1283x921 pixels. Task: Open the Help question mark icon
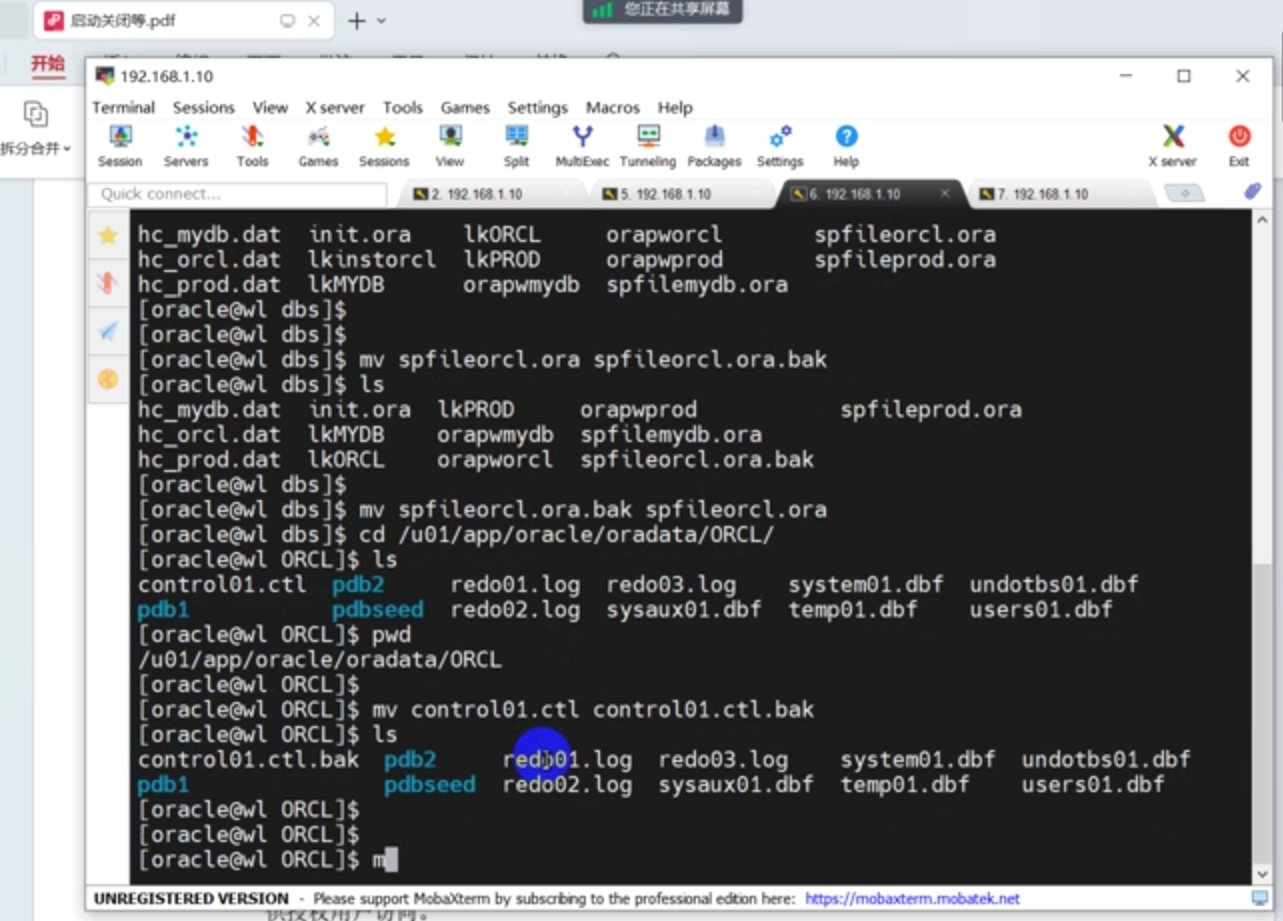[846, 146]
